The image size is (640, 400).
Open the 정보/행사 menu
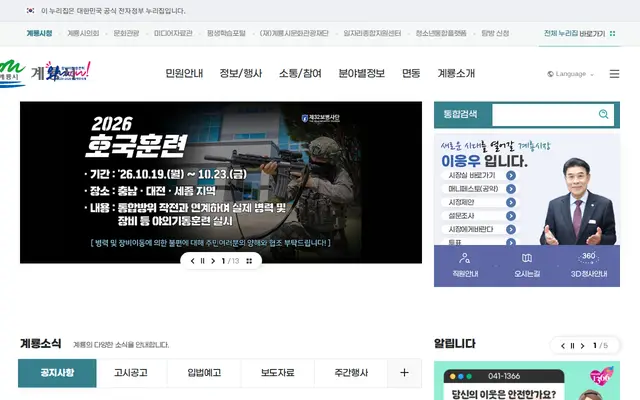click(x=240, y=73)
